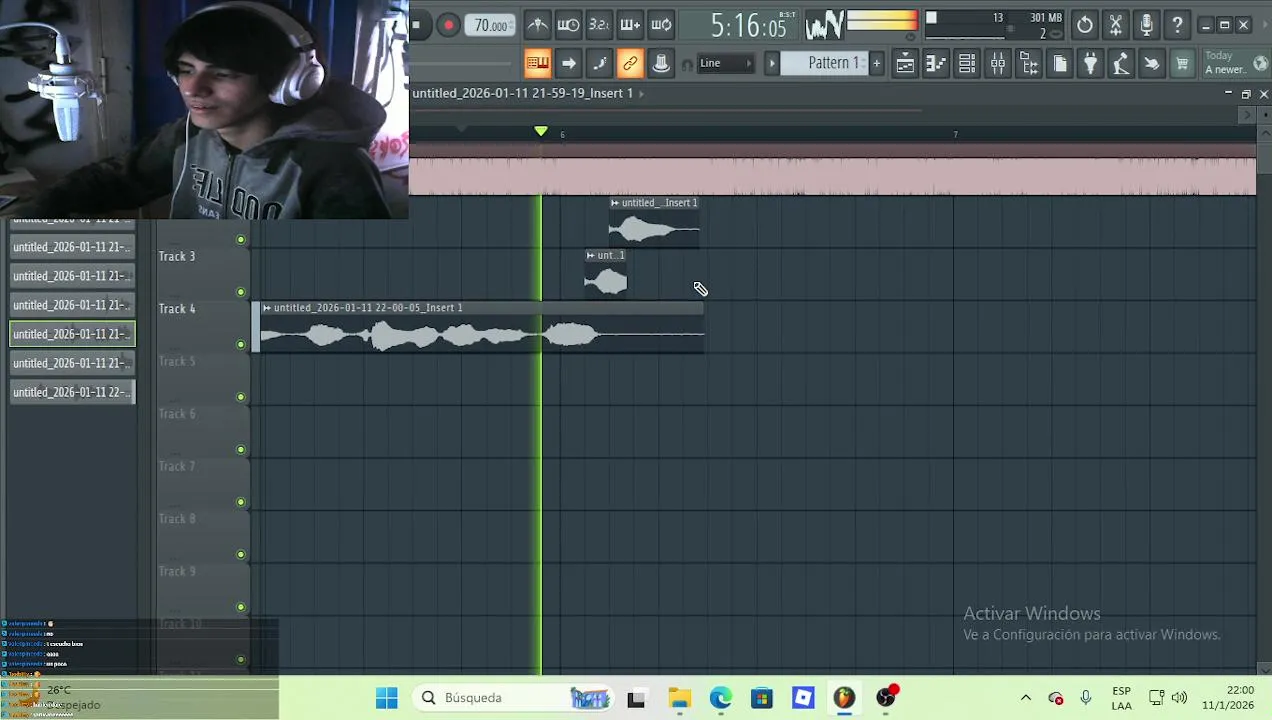Expand the arrow after the playlist title

coord(642,93)
